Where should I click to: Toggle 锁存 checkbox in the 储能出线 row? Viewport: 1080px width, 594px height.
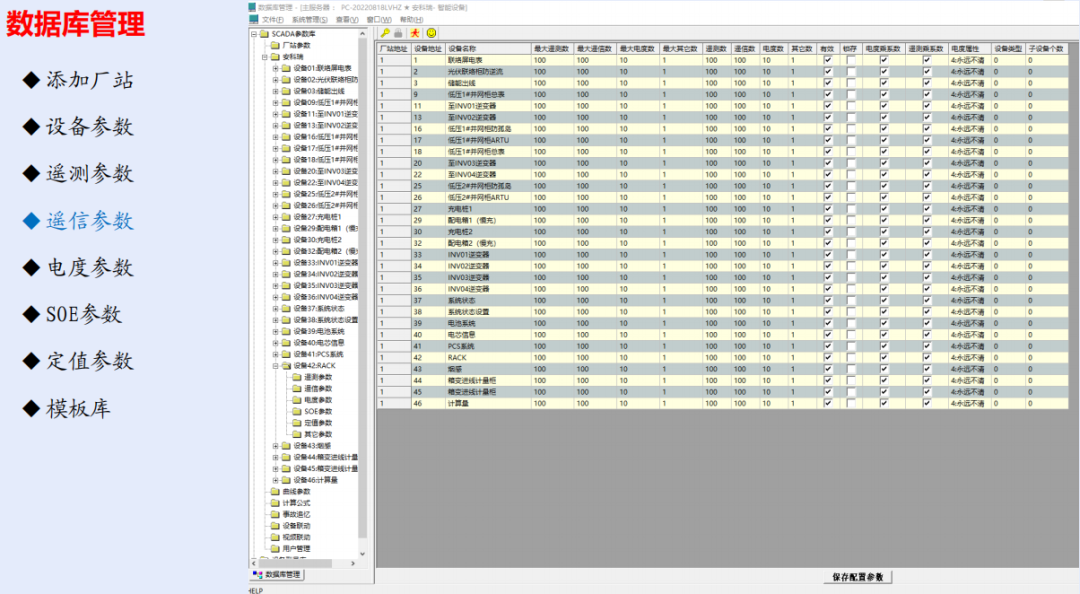(x=851, y=83)
